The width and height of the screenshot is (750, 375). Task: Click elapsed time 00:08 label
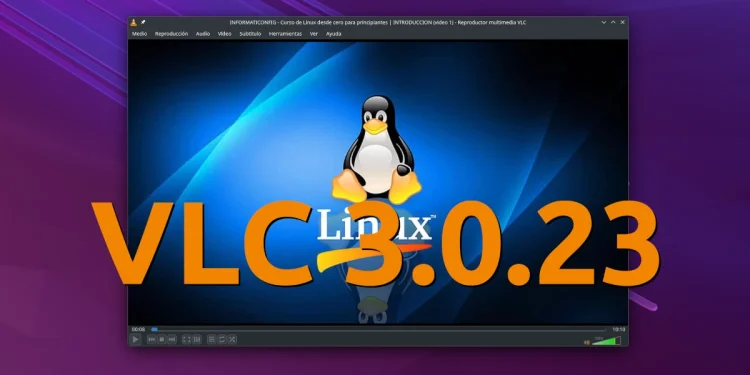(138, 329)
